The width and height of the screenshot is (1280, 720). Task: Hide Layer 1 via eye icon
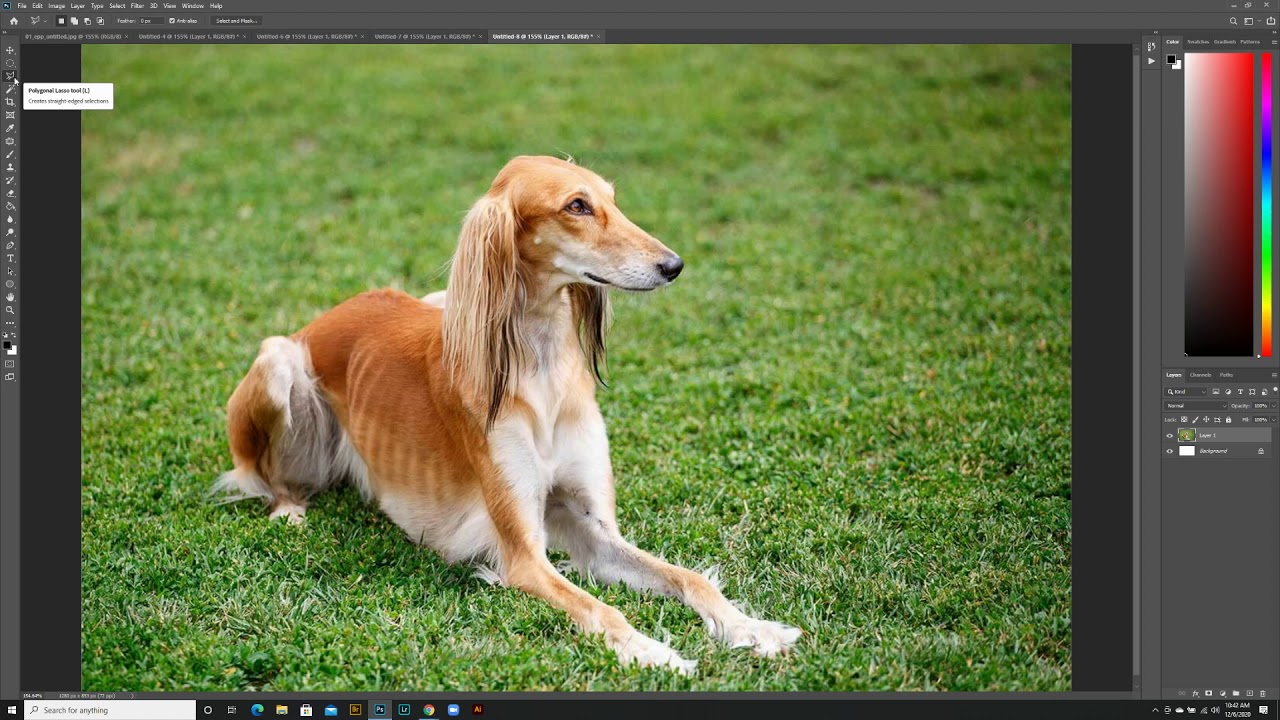1170,435
